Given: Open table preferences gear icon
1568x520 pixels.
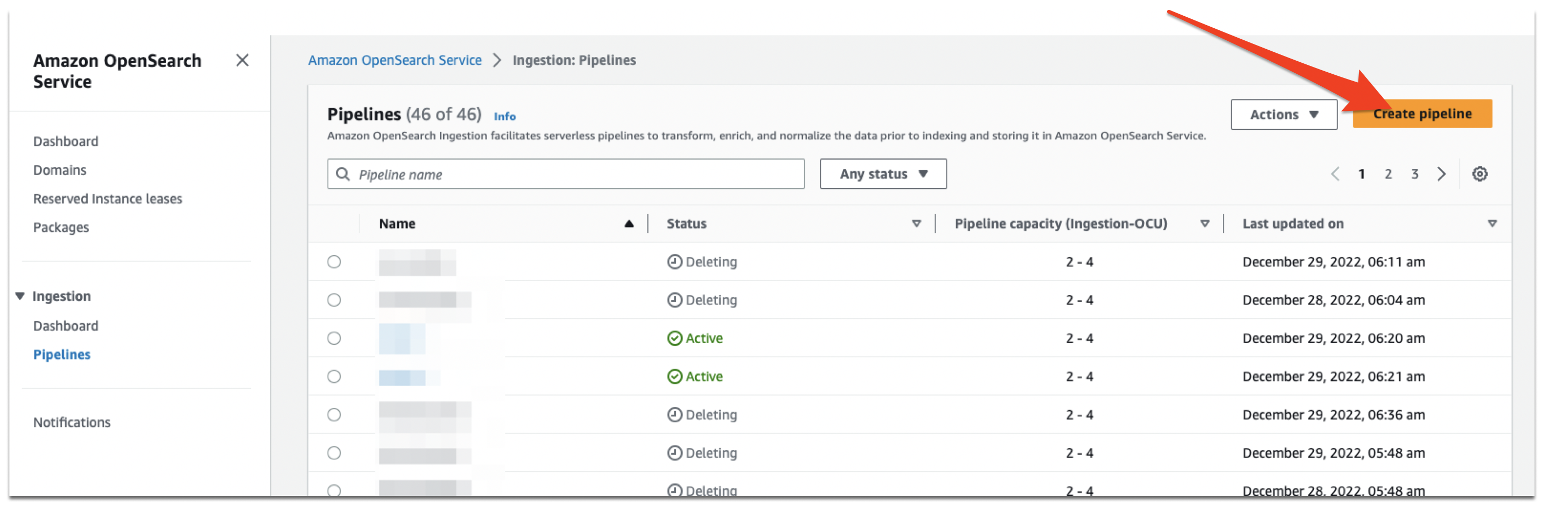Looking at the screenshot, I should (1479, 174).
